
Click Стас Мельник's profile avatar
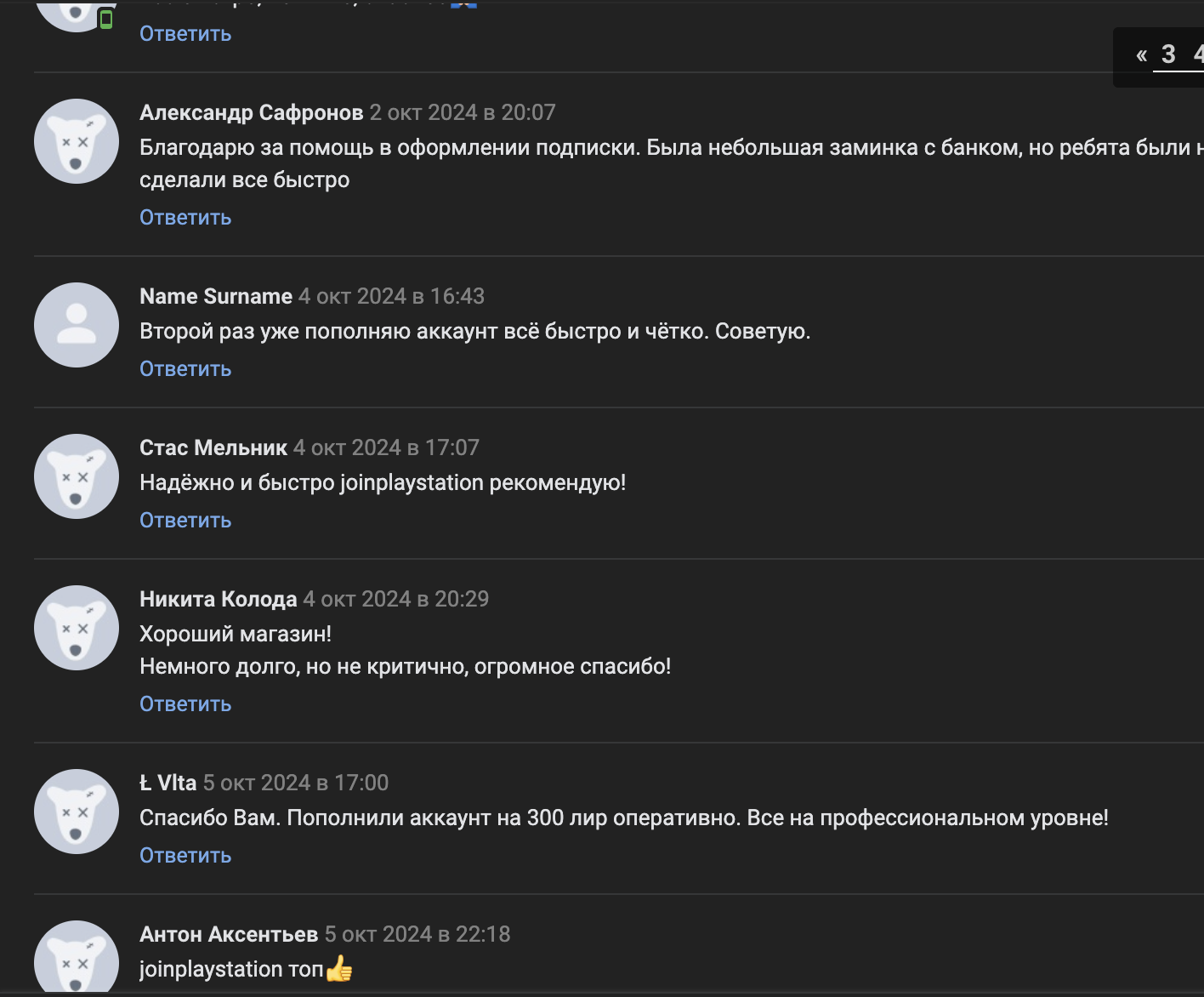[x=77, y=476]
